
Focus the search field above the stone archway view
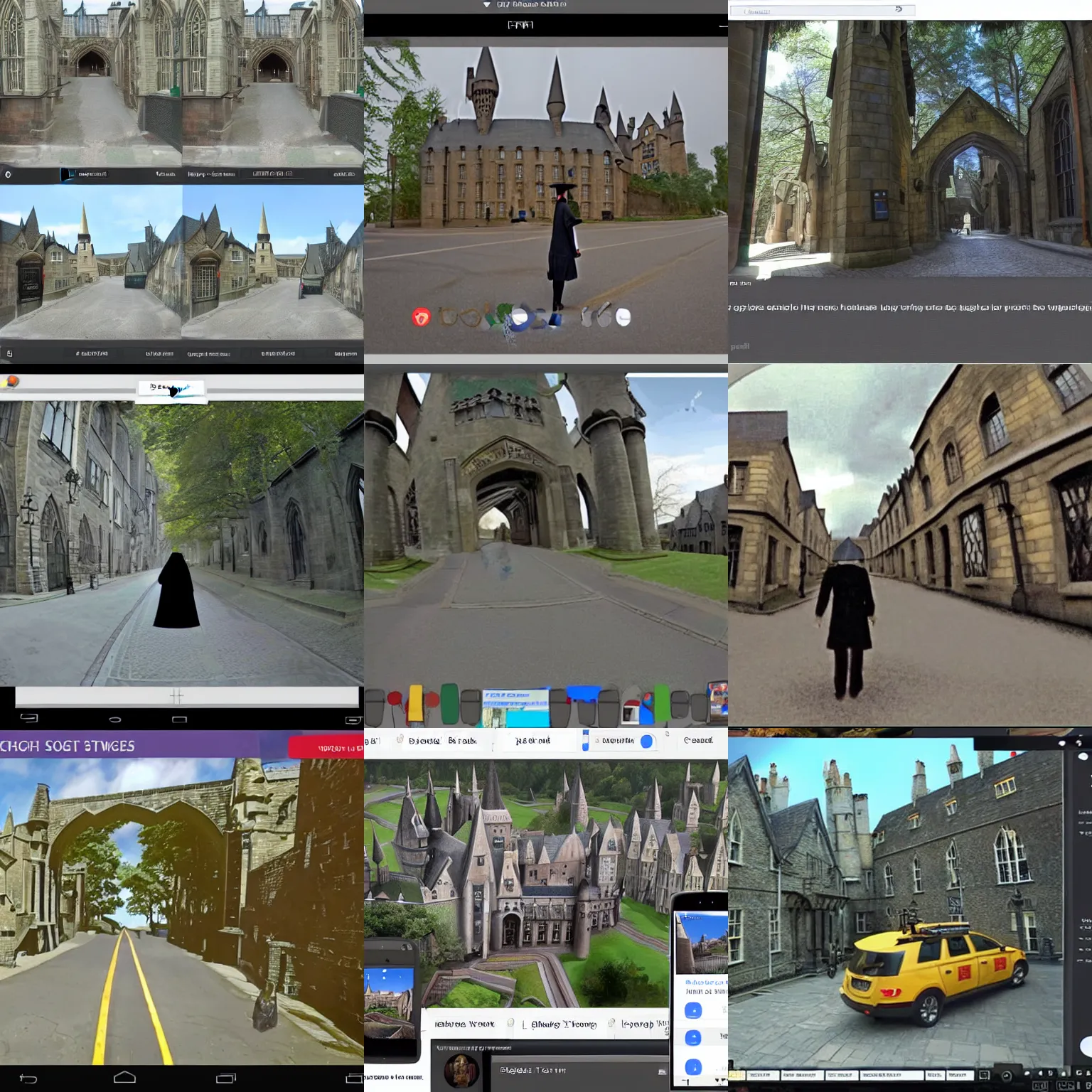pos(823,10)
